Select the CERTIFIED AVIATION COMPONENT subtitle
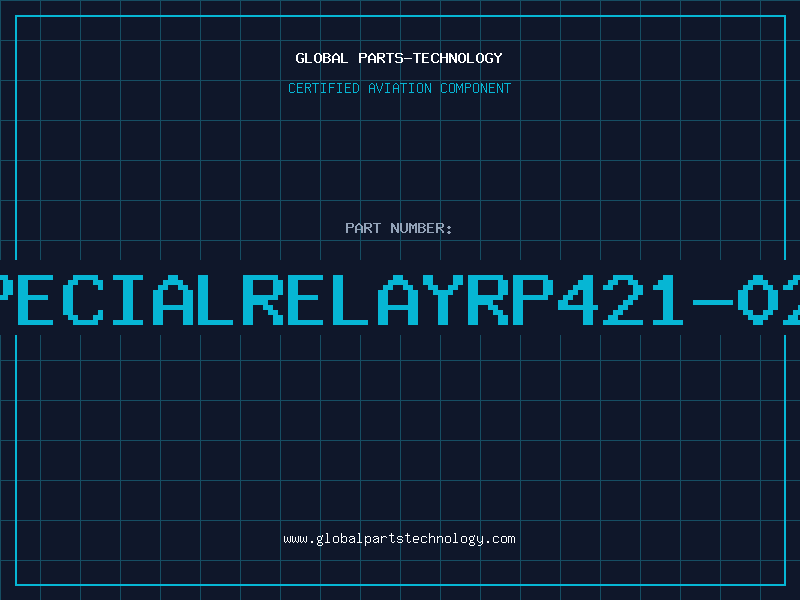800x600 pixels. (x=399, y=88)
